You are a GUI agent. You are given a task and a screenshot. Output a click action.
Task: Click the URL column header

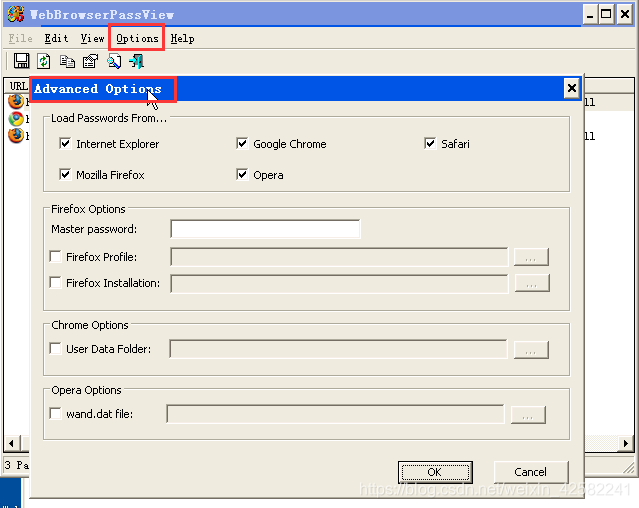click(x=18, y=86)
